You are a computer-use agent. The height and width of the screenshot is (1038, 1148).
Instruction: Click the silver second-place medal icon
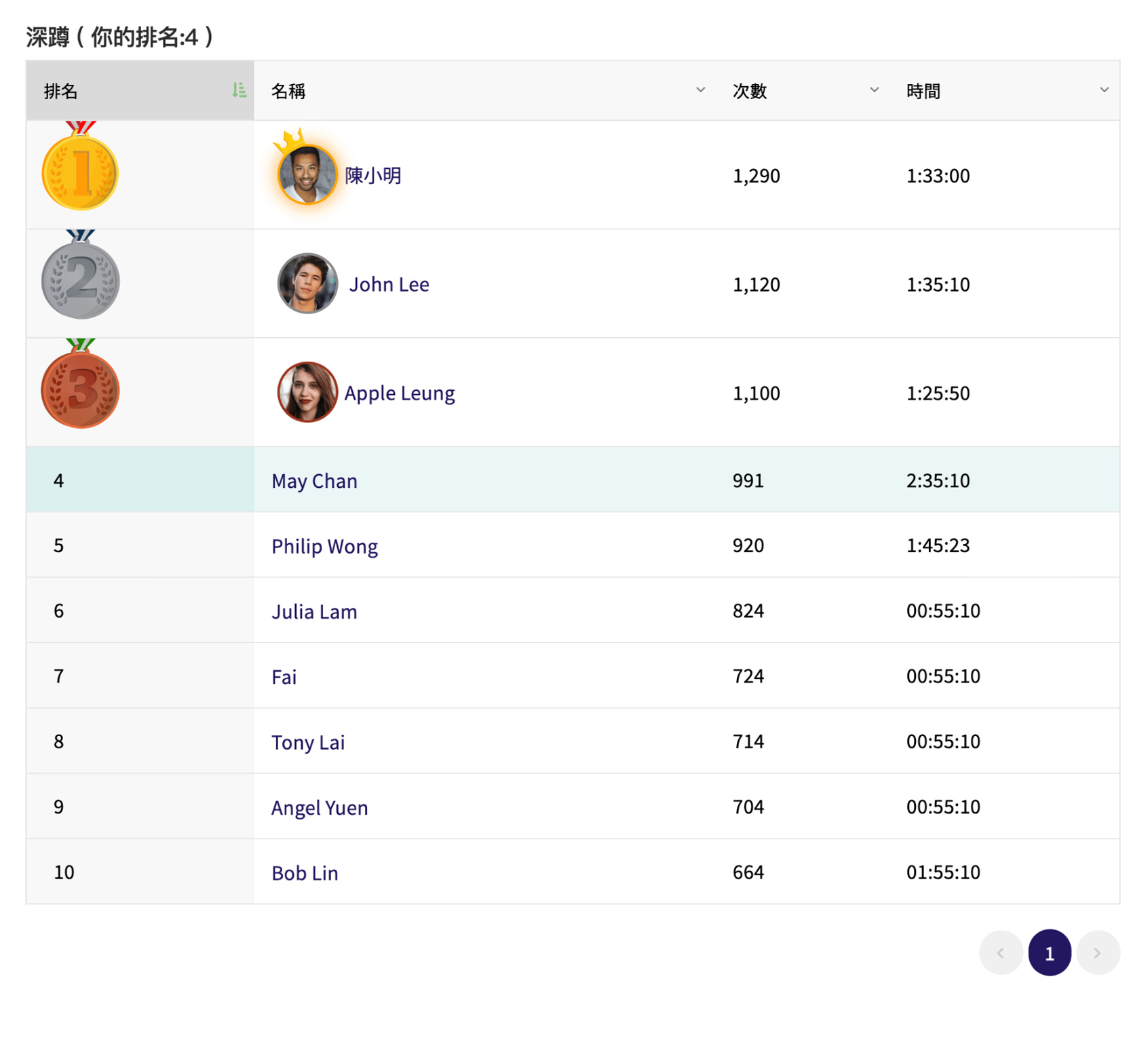point(80,280)
